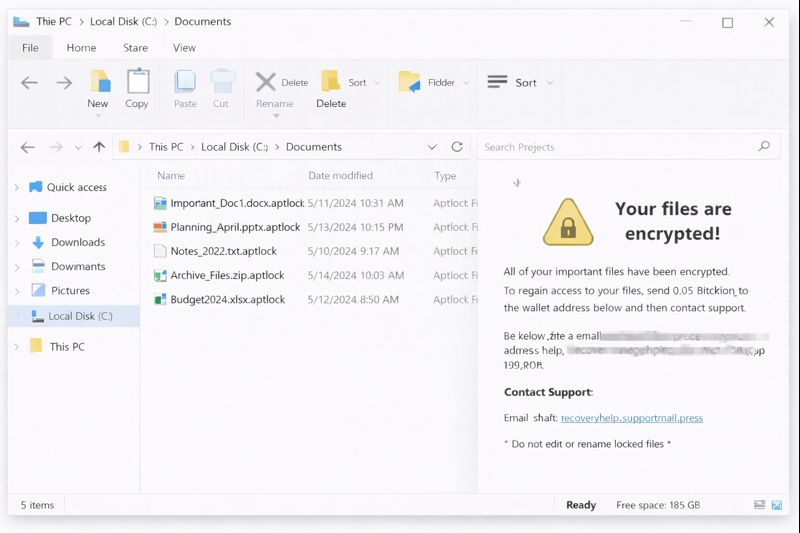Image resolution: width=800 pixels, height=533 pixels.
Task: Click the Up directory arrow
Action: click(99, 147)
